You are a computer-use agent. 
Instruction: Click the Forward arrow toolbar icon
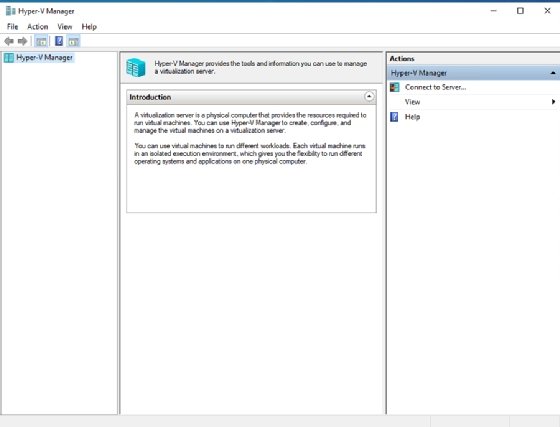point(22,41)
